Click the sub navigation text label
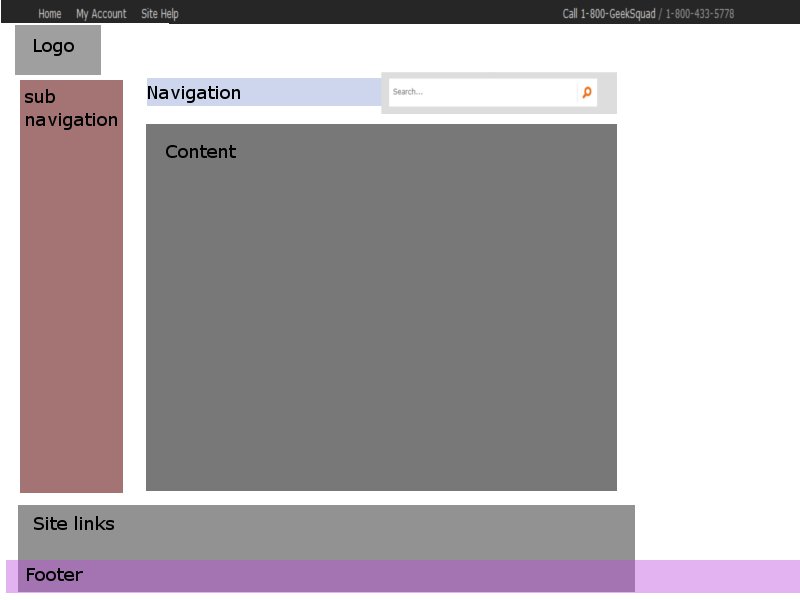This screenshot has width=800, height=600. [70, 108]
